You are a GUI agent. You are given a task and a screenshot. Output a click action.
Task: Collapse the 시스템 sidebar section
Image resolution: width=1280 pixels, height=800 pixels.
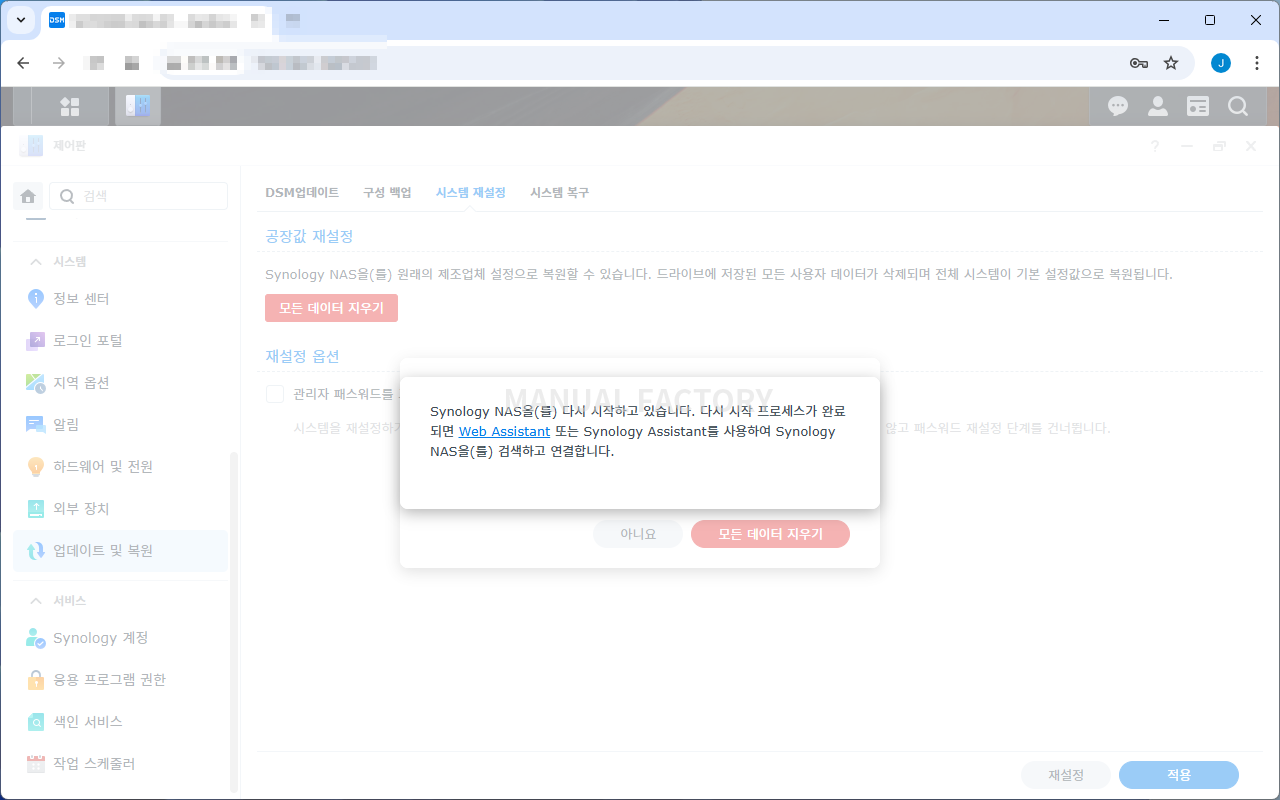click(x=35, y=261)
